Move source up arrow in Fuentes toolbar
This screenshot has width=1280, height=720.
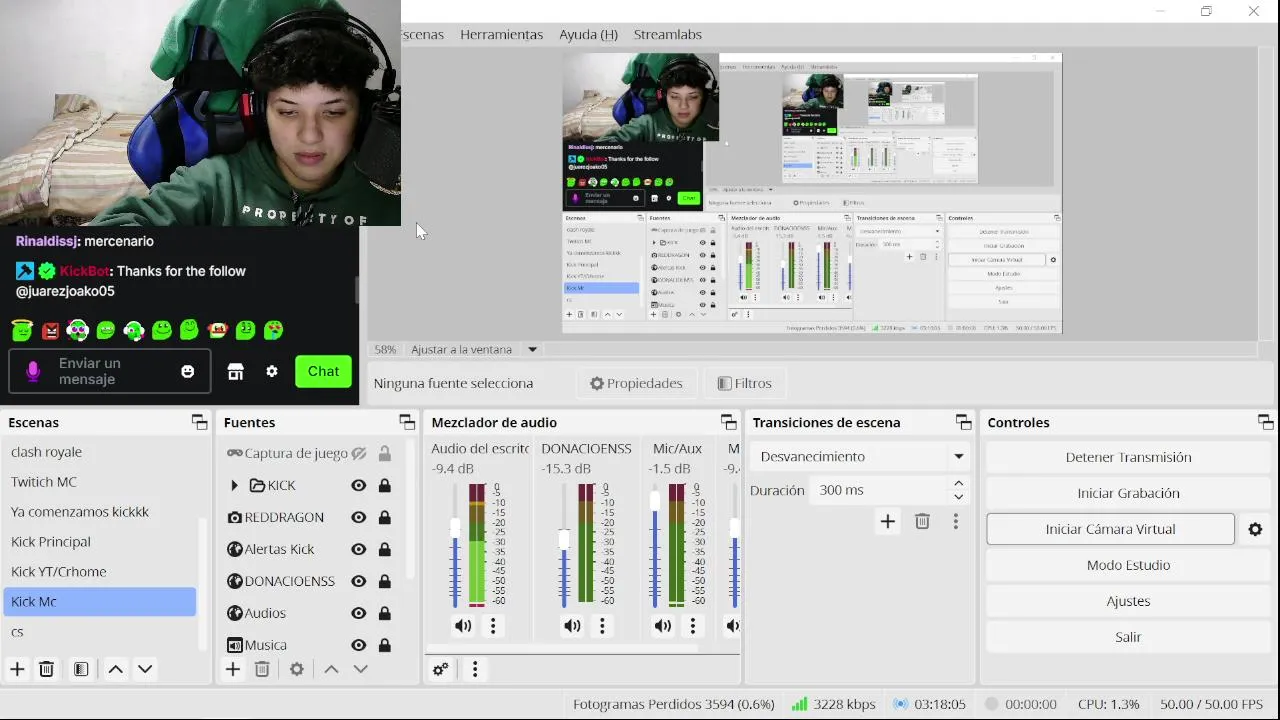click(331, 669)
